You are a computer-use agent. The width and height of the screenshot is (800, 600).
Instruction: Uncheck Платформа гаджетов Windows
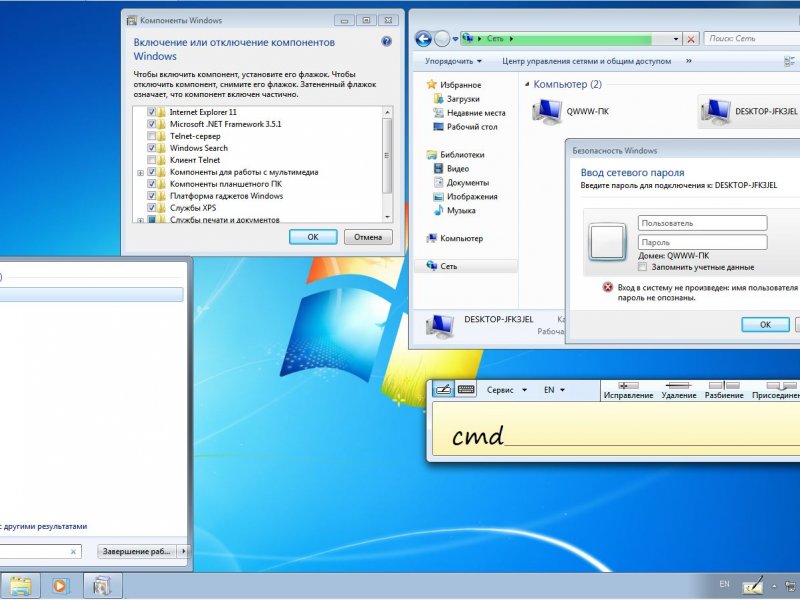pos(152,196)
